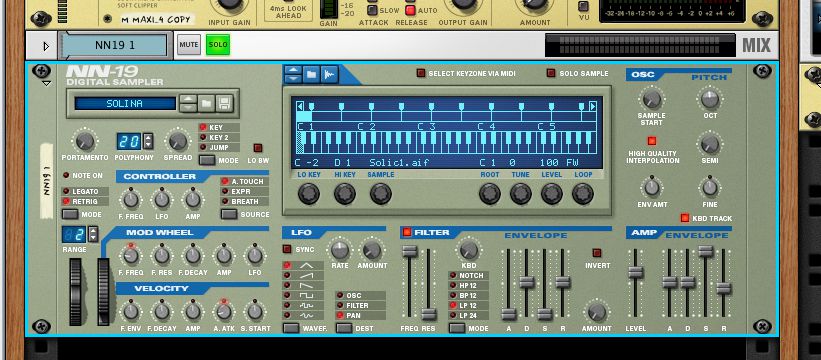Open sample browser folder icon above keyboard display
This screenshot has width=821, height=360.
[311, 74]
